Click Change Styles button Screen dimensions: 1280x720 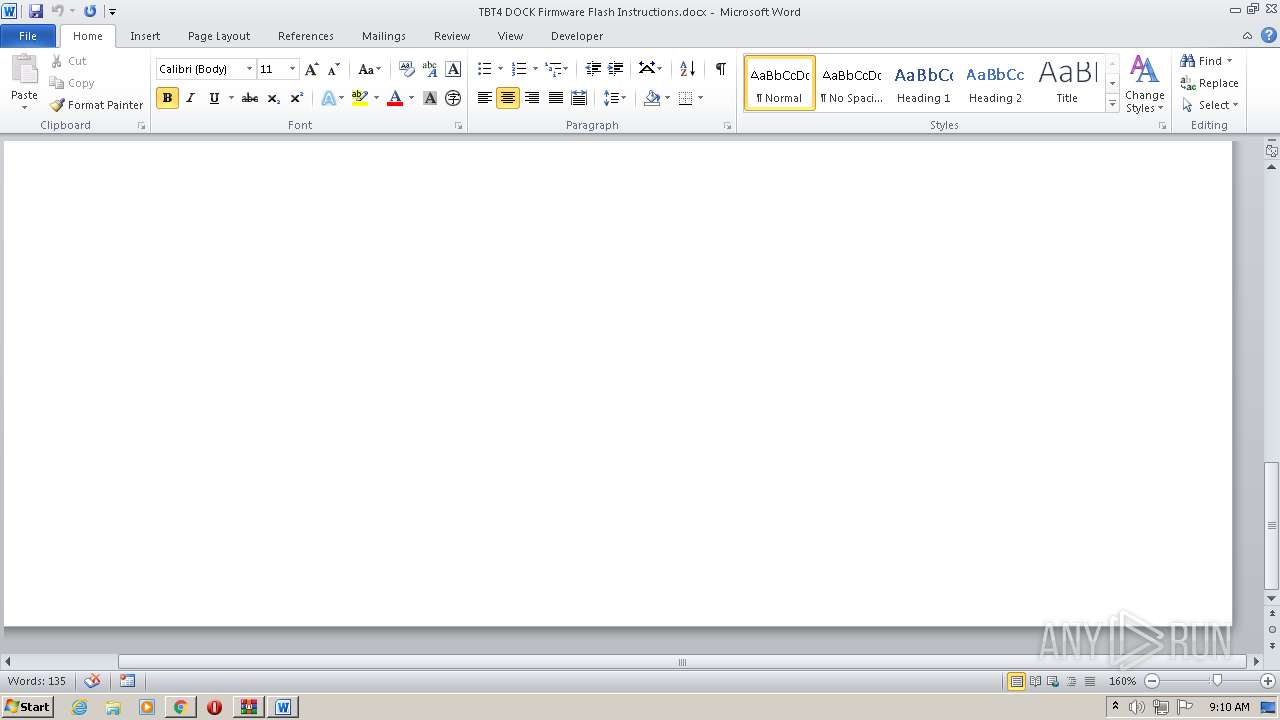coord(1145,84)
